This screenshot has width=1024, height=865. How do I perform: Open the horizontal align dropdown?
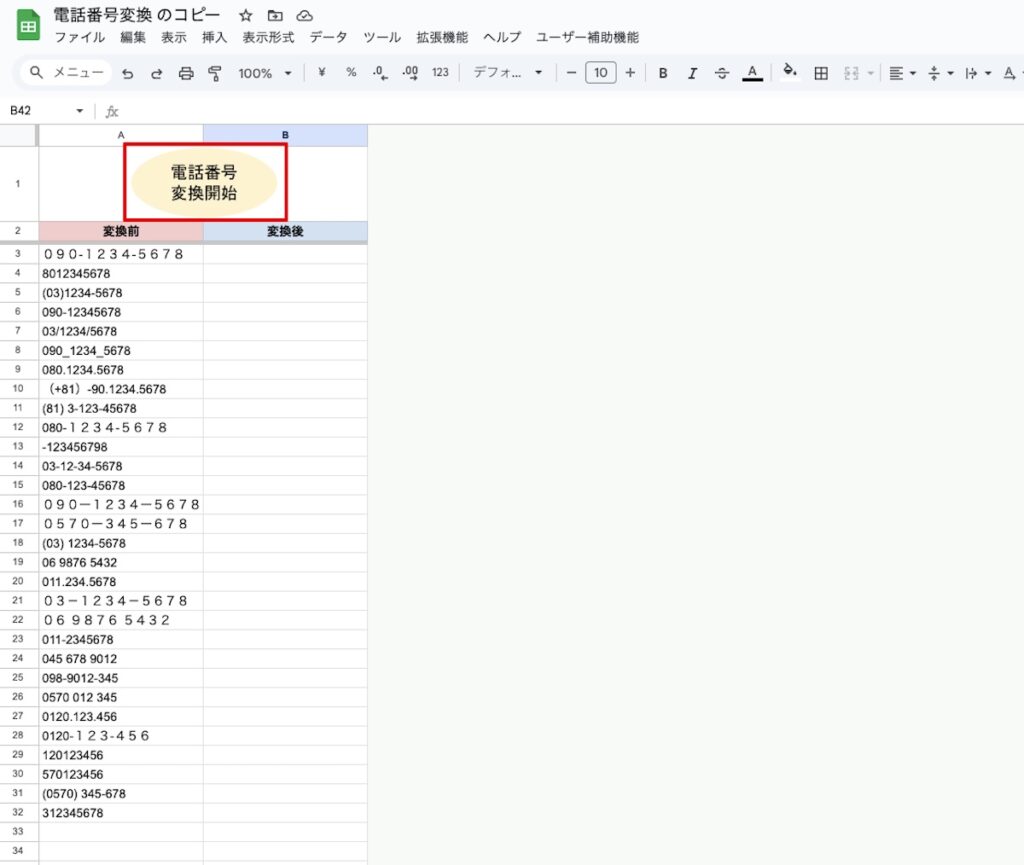903,73
